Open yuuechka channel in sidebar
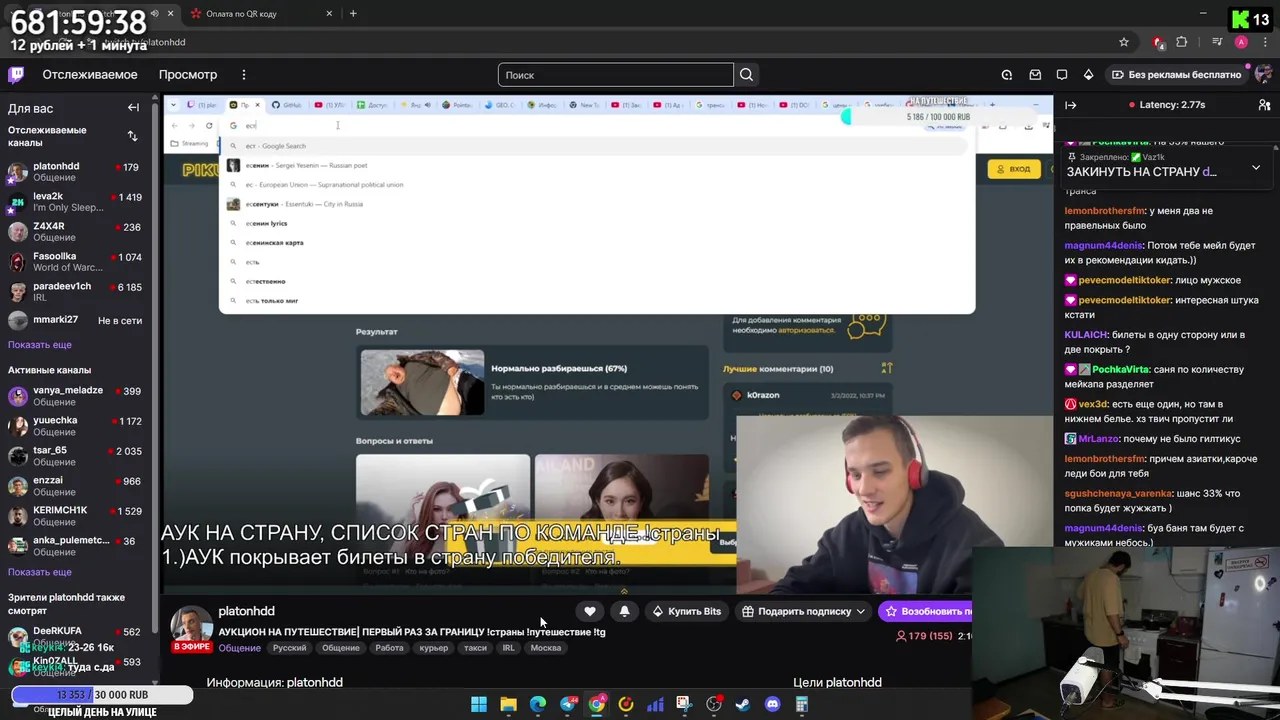This screenshot has width=1280, height=720. tap(78, 426)
